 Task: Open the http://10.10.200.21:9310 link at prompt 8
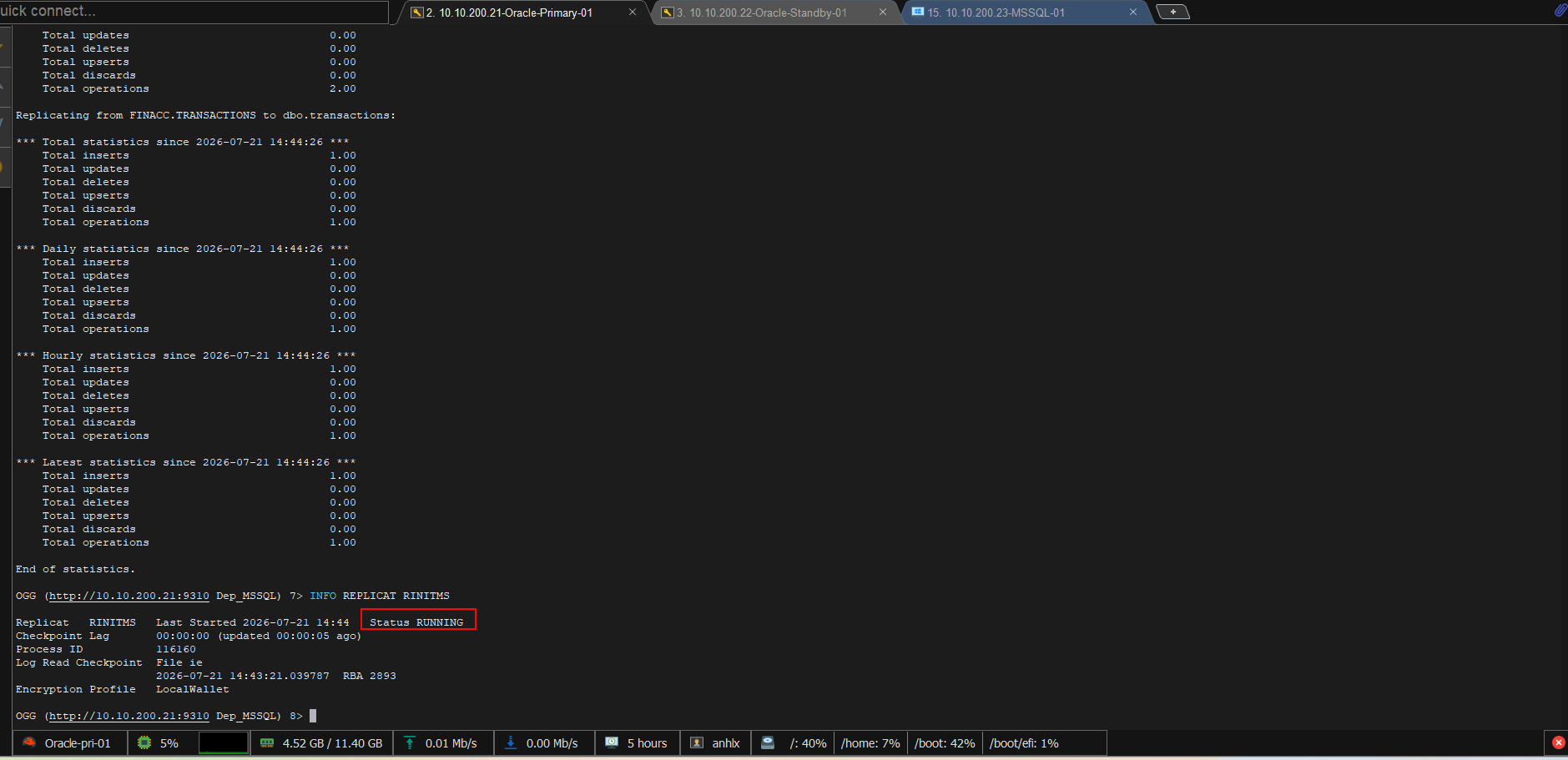(x=129, y=716)
